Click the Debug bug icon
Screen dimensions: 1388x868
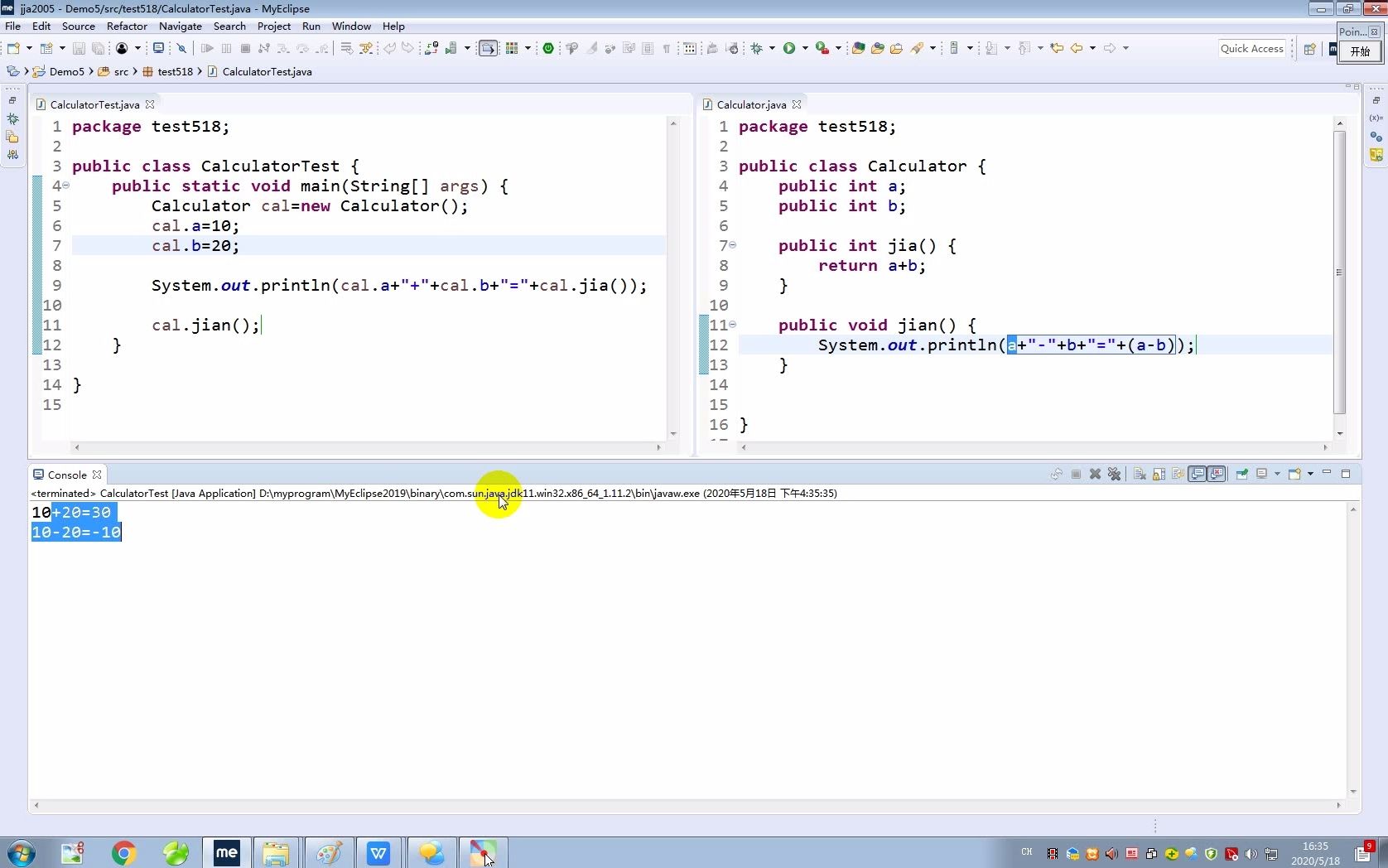pos(757,48)
